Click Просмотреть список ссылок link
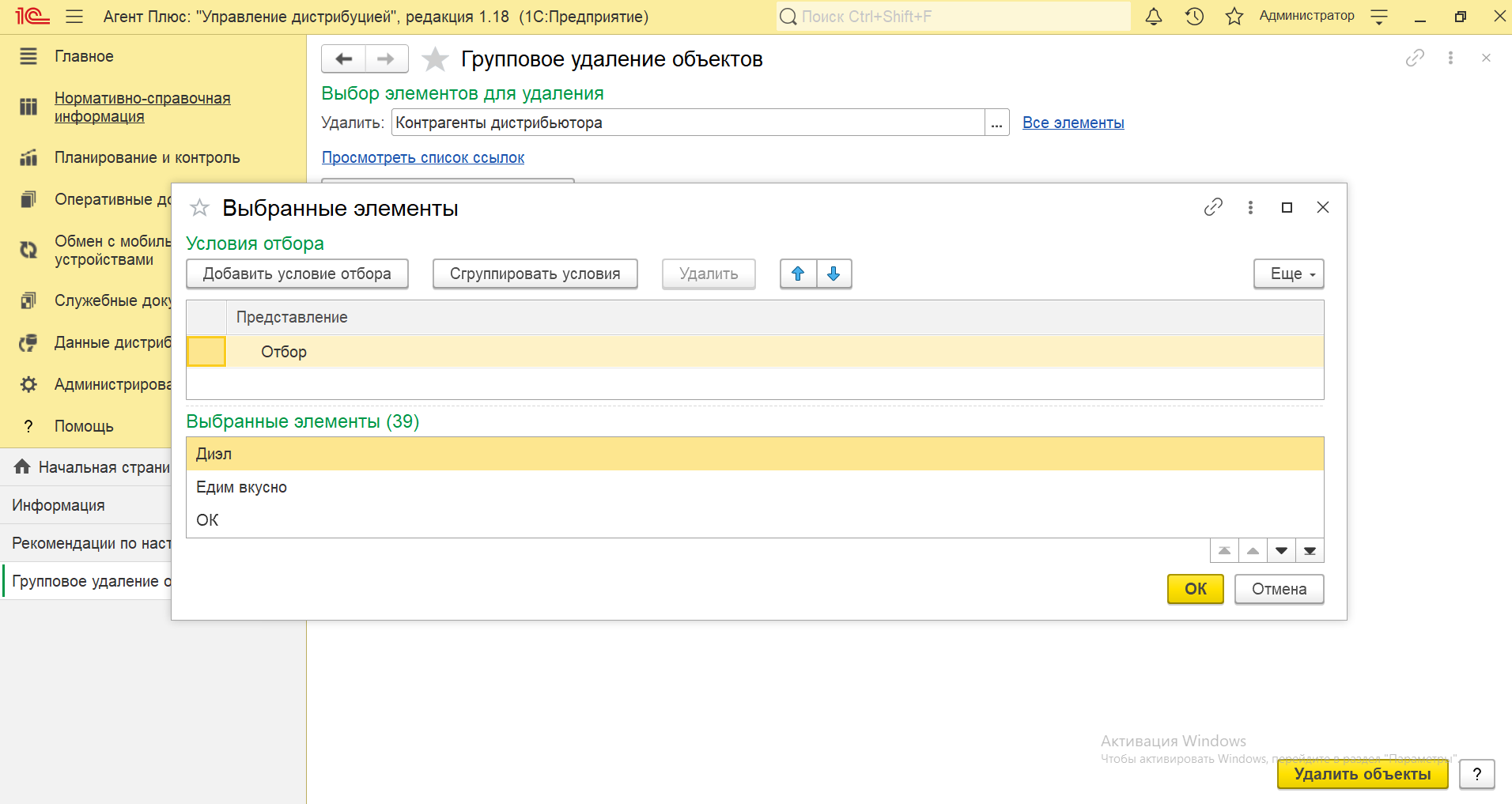This screenshot has width=1512, height=804. coord(423,157)
